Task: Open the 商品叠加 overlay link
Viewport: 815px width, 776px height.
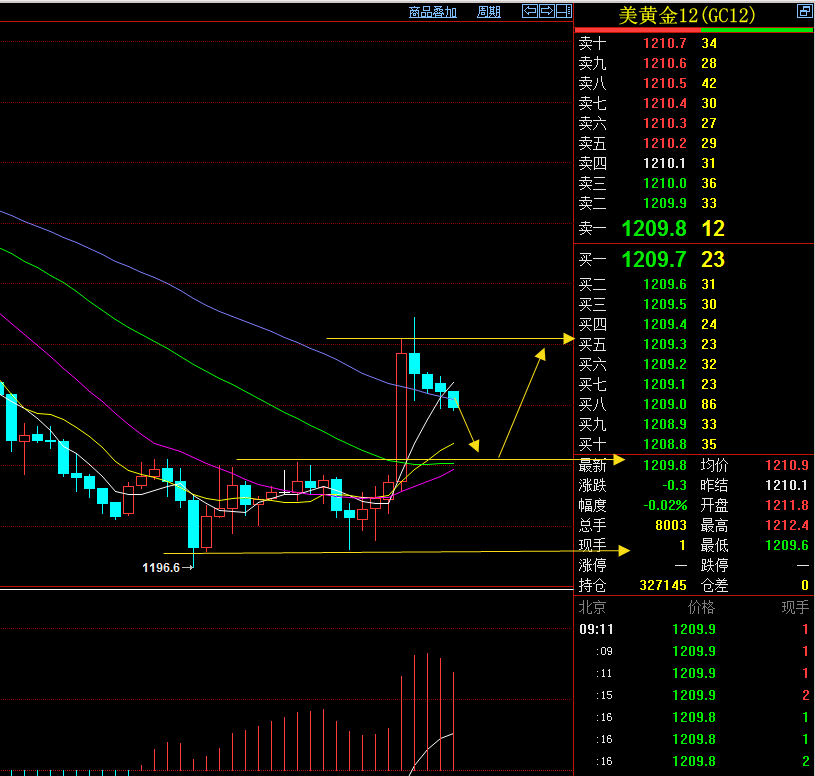Action: click(433, 12)
